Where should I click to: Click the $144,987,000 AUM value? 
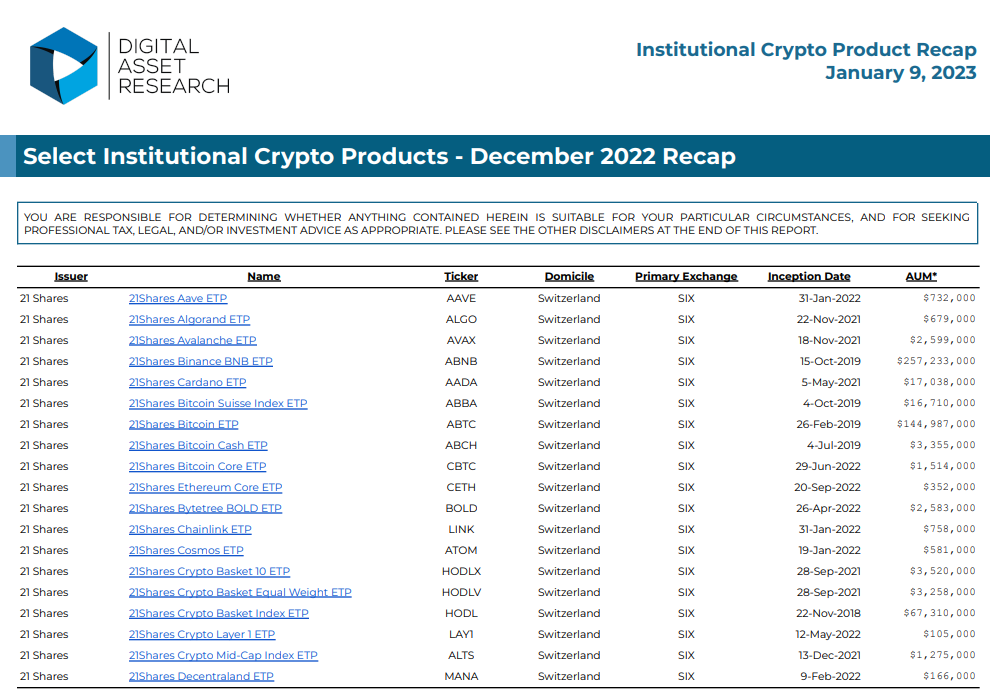936,424
